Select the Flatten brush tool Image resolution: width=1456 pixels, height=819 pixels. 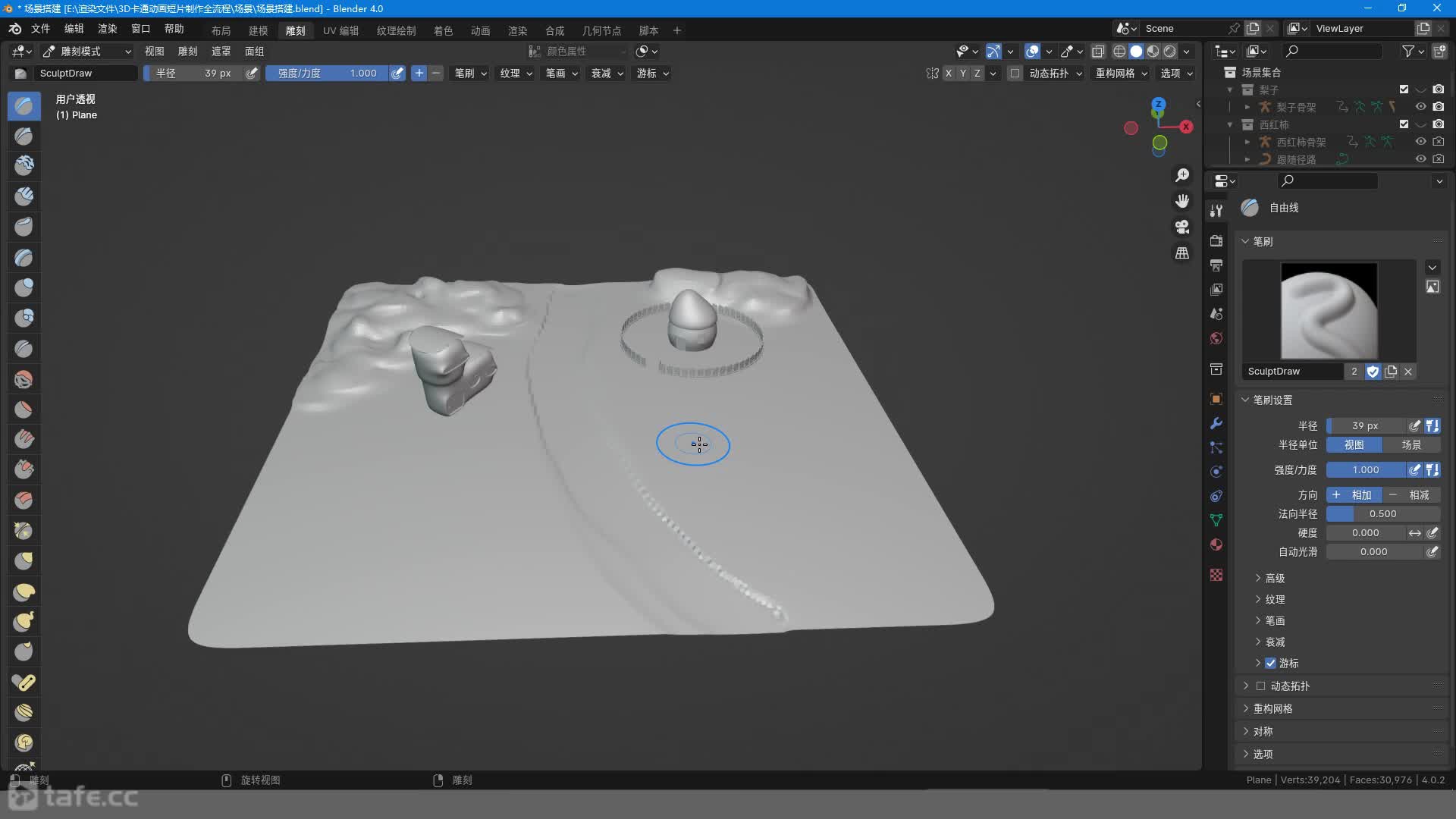[x=24, y=409]
